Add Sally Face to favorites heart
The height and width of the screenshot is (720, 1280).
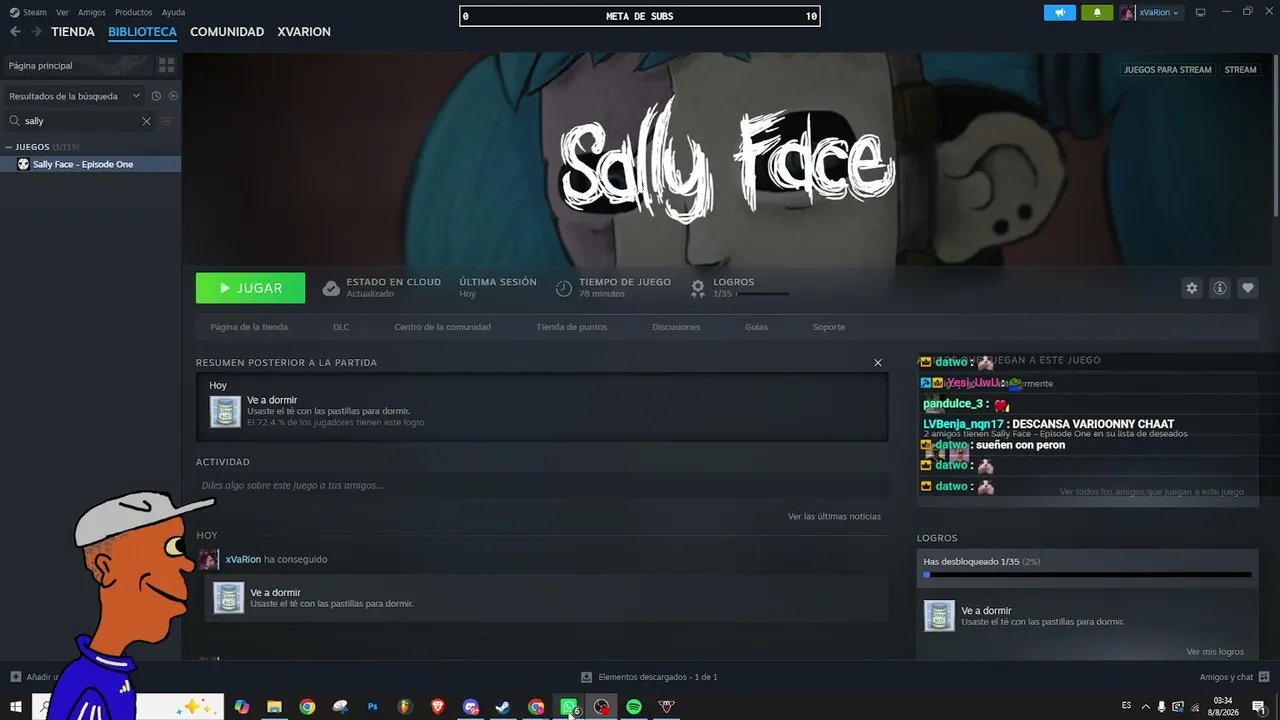(x=1248, y=288)
